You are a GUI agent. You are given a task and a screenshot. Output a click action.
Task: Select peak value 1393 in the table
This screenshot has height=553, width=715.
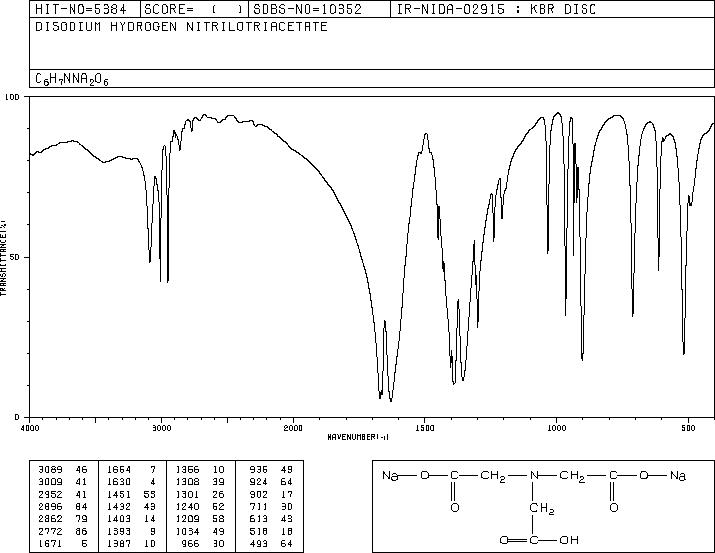(119, 532)
